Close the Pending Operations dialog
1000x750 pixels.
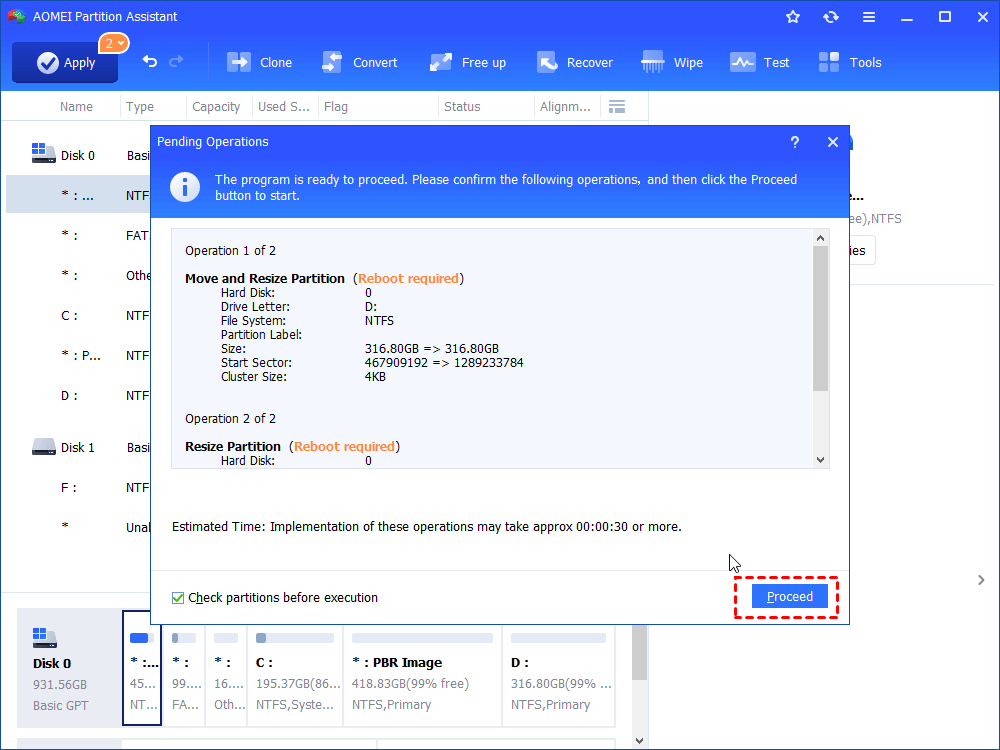tap(832, 142)
